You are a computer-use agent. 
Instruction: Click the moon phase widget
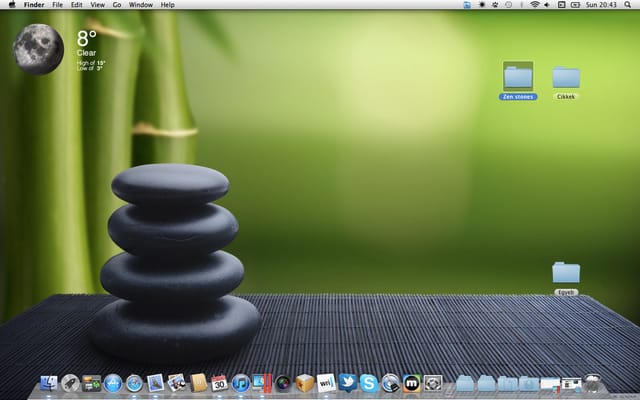pyautogui.click(x=38, y=49)
